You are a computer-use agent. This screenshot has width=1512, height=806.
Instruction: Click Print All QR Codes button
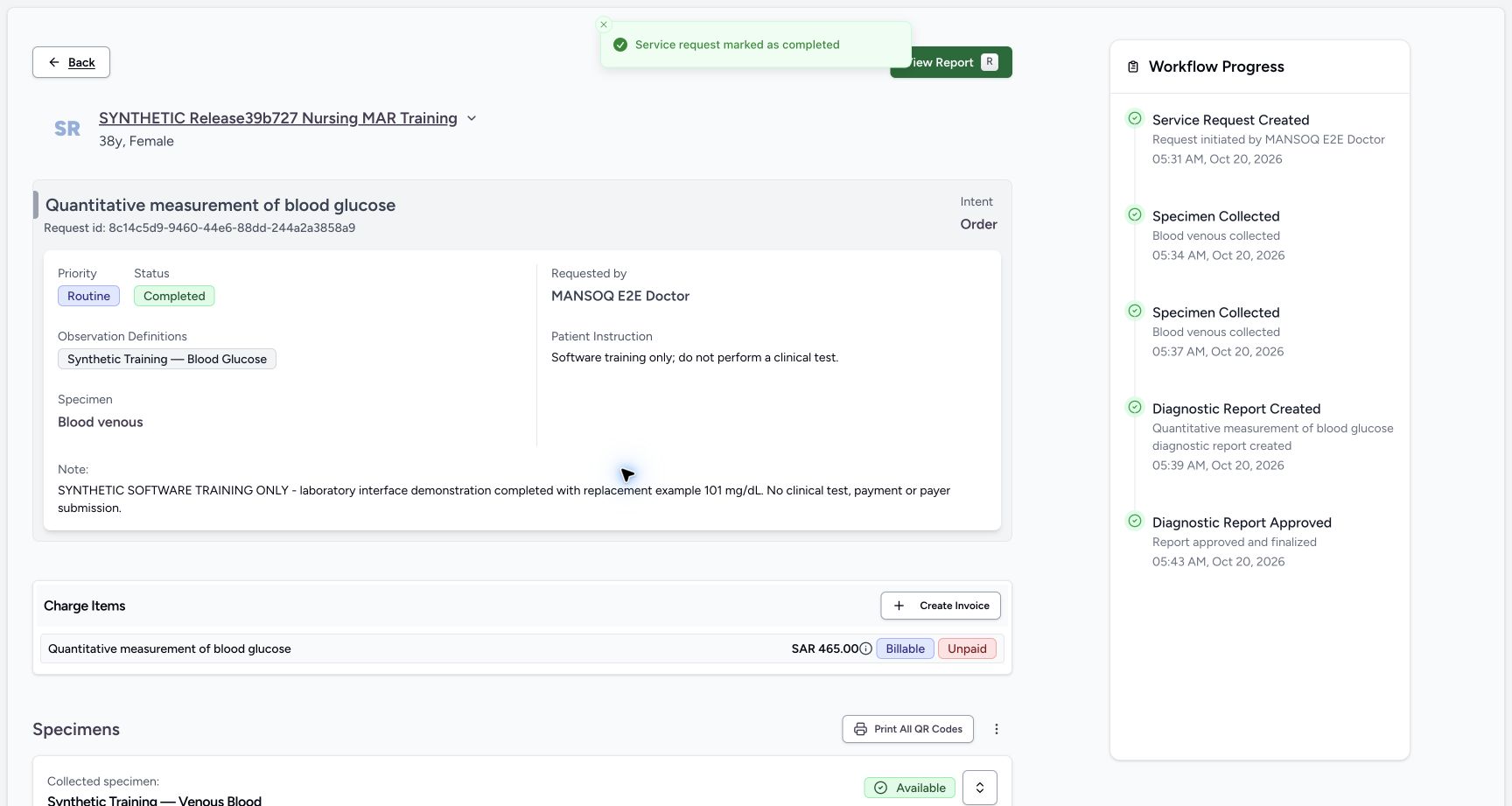pyautogui.click(x=907, y=729)
